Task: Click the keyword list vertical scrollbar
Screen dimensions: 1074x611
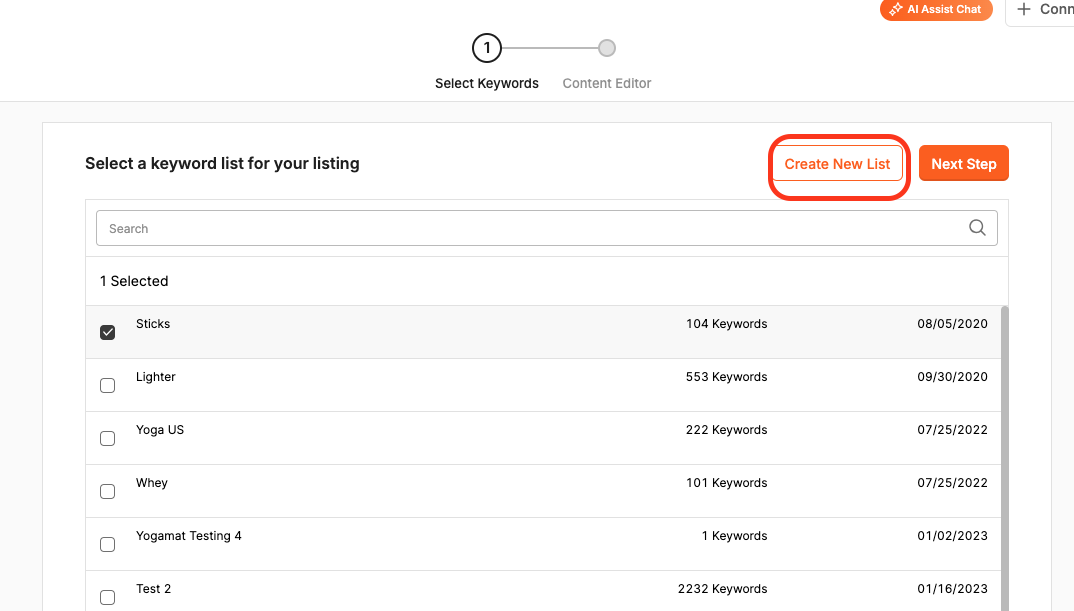Action: click(x=1005, y=458)
